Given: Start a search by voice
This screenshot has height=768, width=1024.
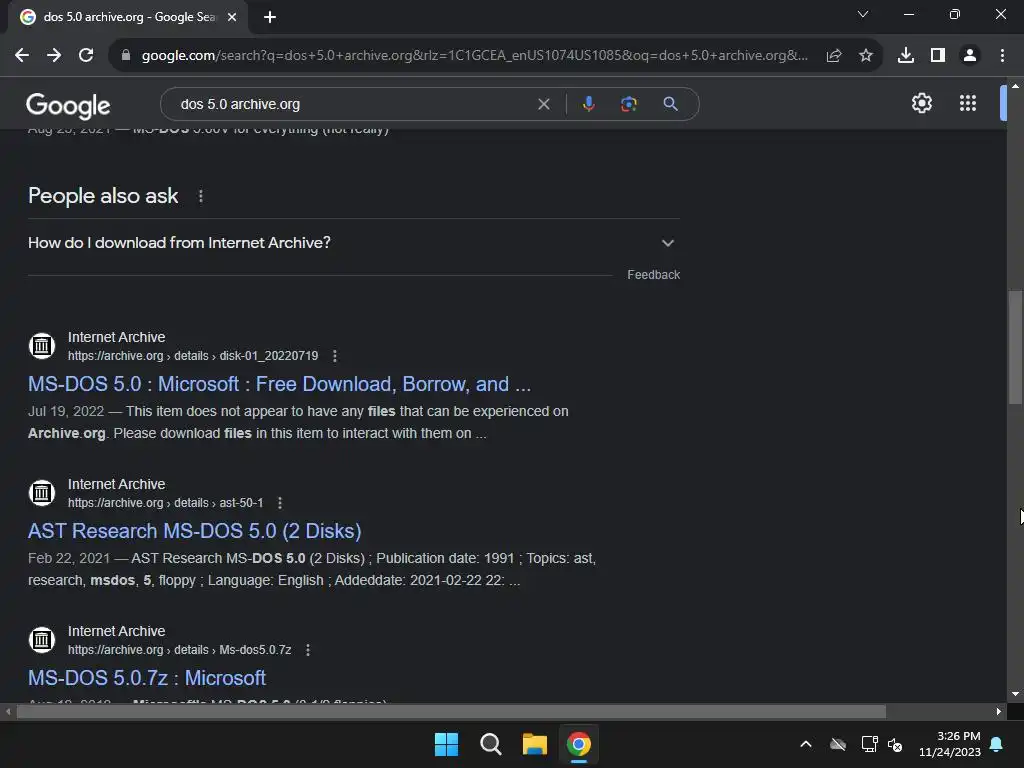Looking at the screenshot, I should tap(588, 104).
